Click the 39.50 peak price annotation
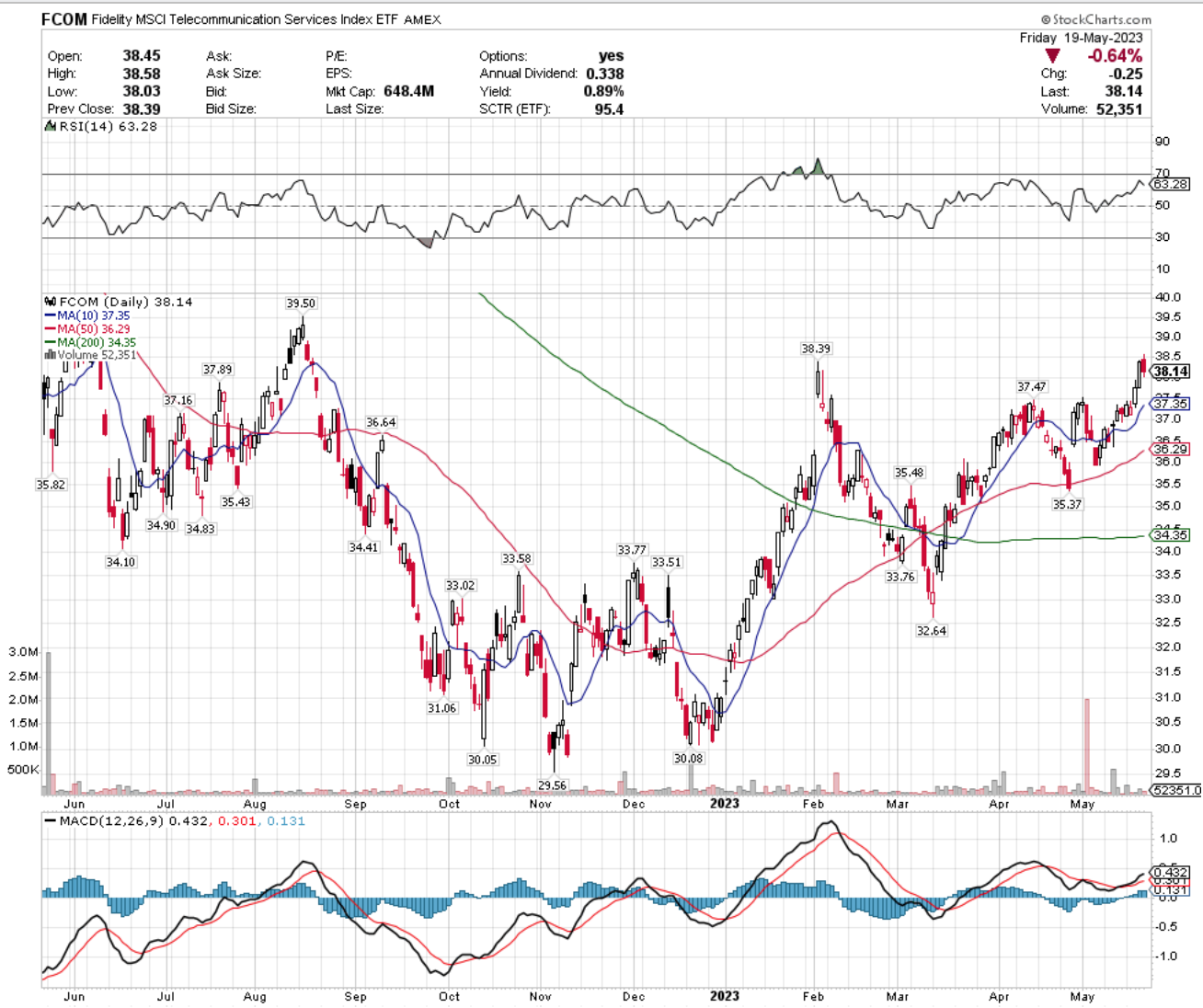Screen dimensions: 1203x1008 pos(301,304)
